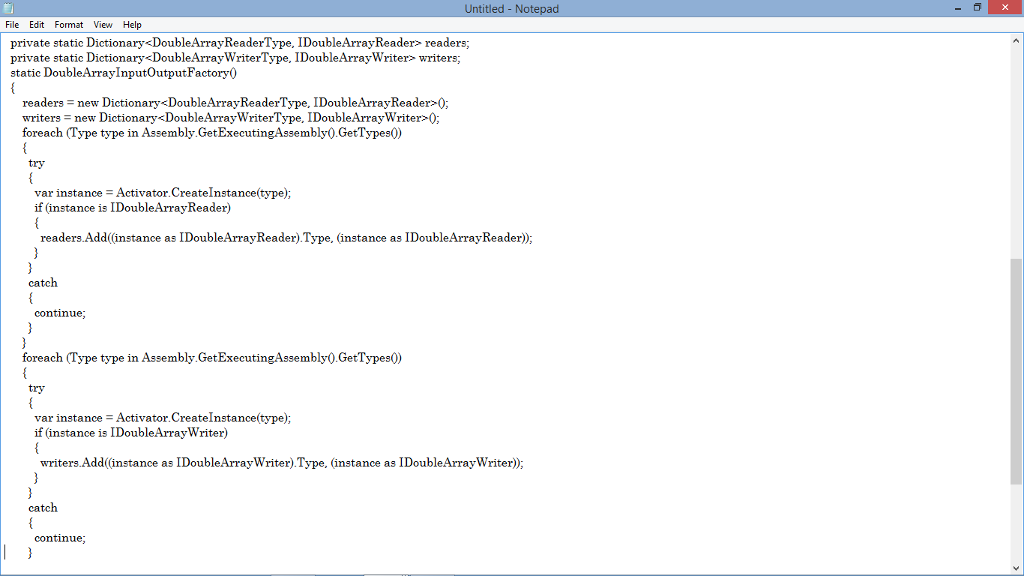
Task: Click the line ending with 'writers;'
Action: (235, 58)
